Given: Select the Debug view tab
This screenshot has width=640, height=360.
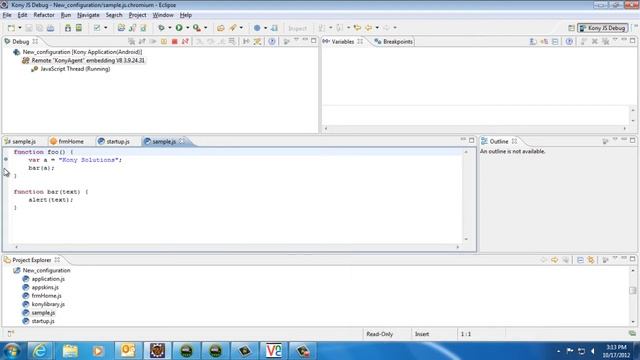Looking at the screenshot, I should point(20,42).
